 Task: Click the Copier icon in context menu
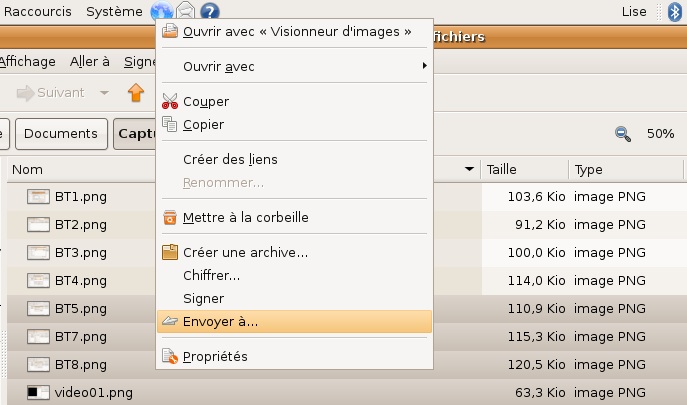click(x=169, y=124)
